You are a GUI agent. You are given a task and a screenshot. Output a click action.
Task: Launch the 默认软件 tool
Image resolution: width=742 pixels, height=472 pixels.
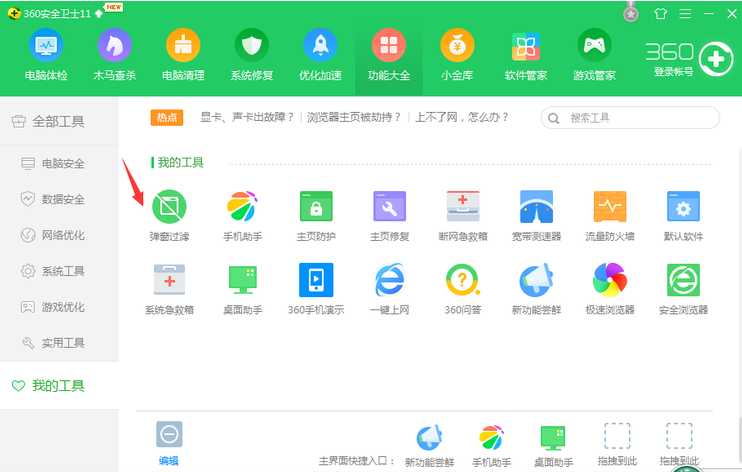[683, 215]
